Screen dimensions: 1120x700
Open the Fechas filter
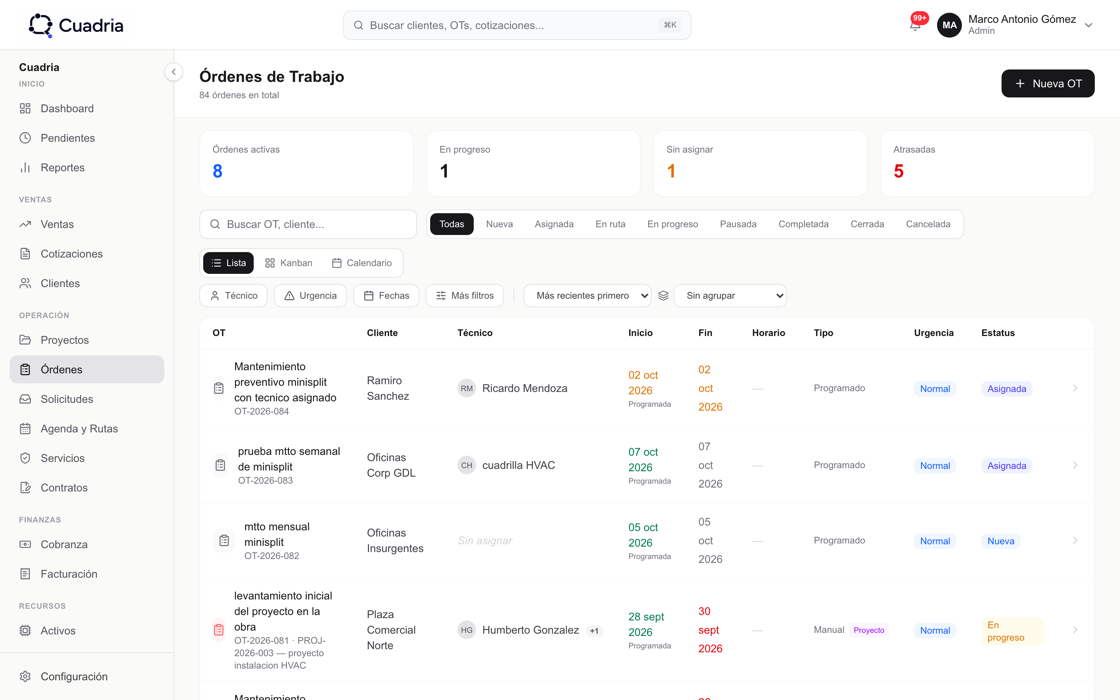click(x=386, y=296)
